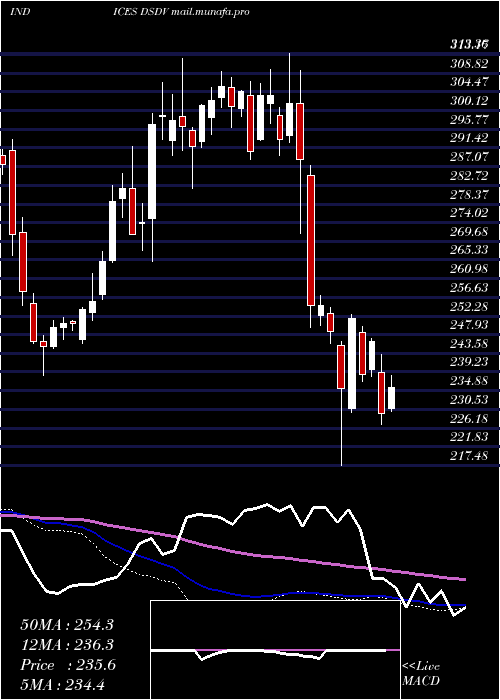Viewport: 500px width, 700px height.
Task: Click the IND ticker text at top-left
Action: tap(20, 12)
